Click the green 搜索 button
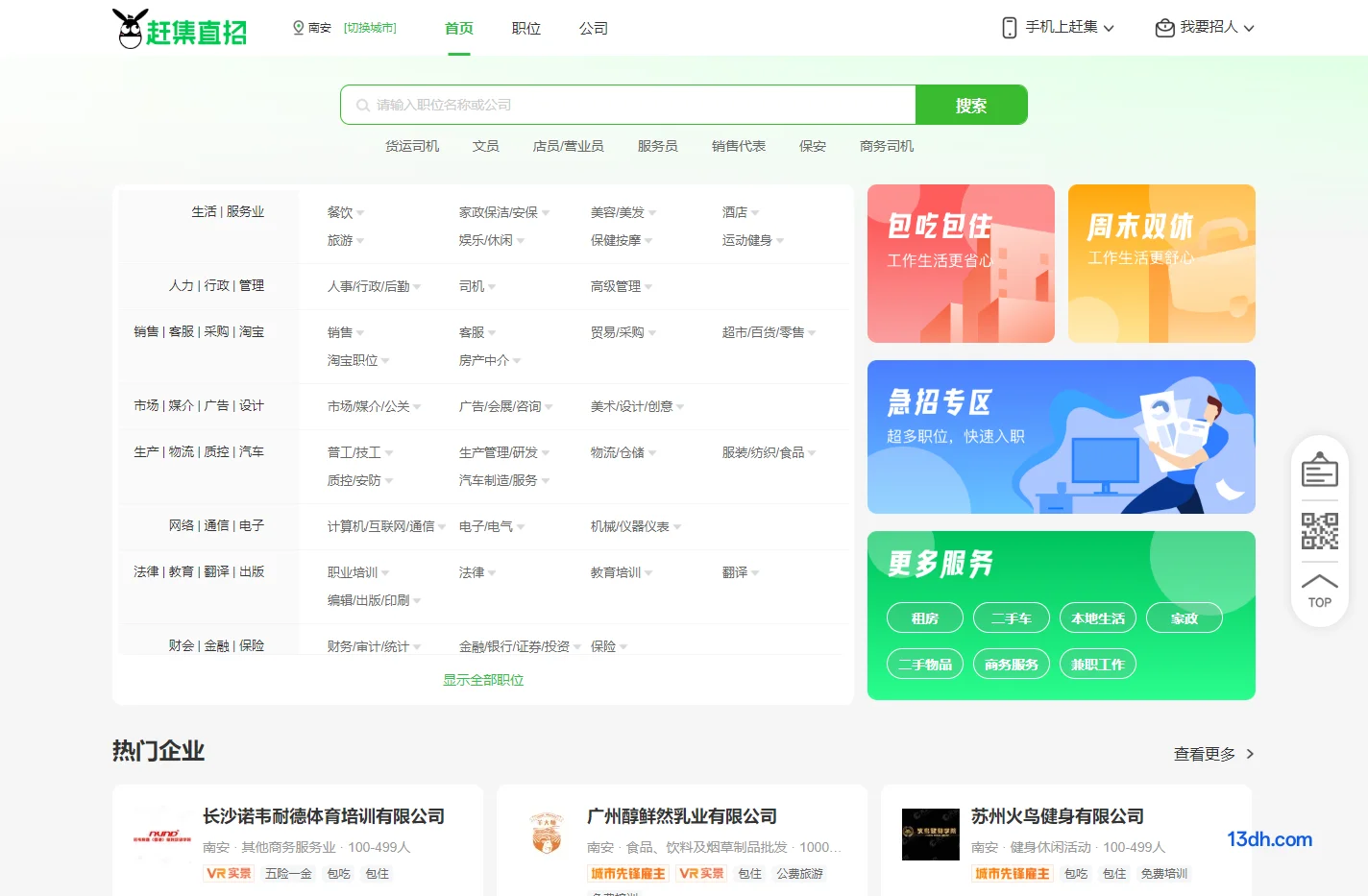The image size is (1368, 896). click(971, 105)
